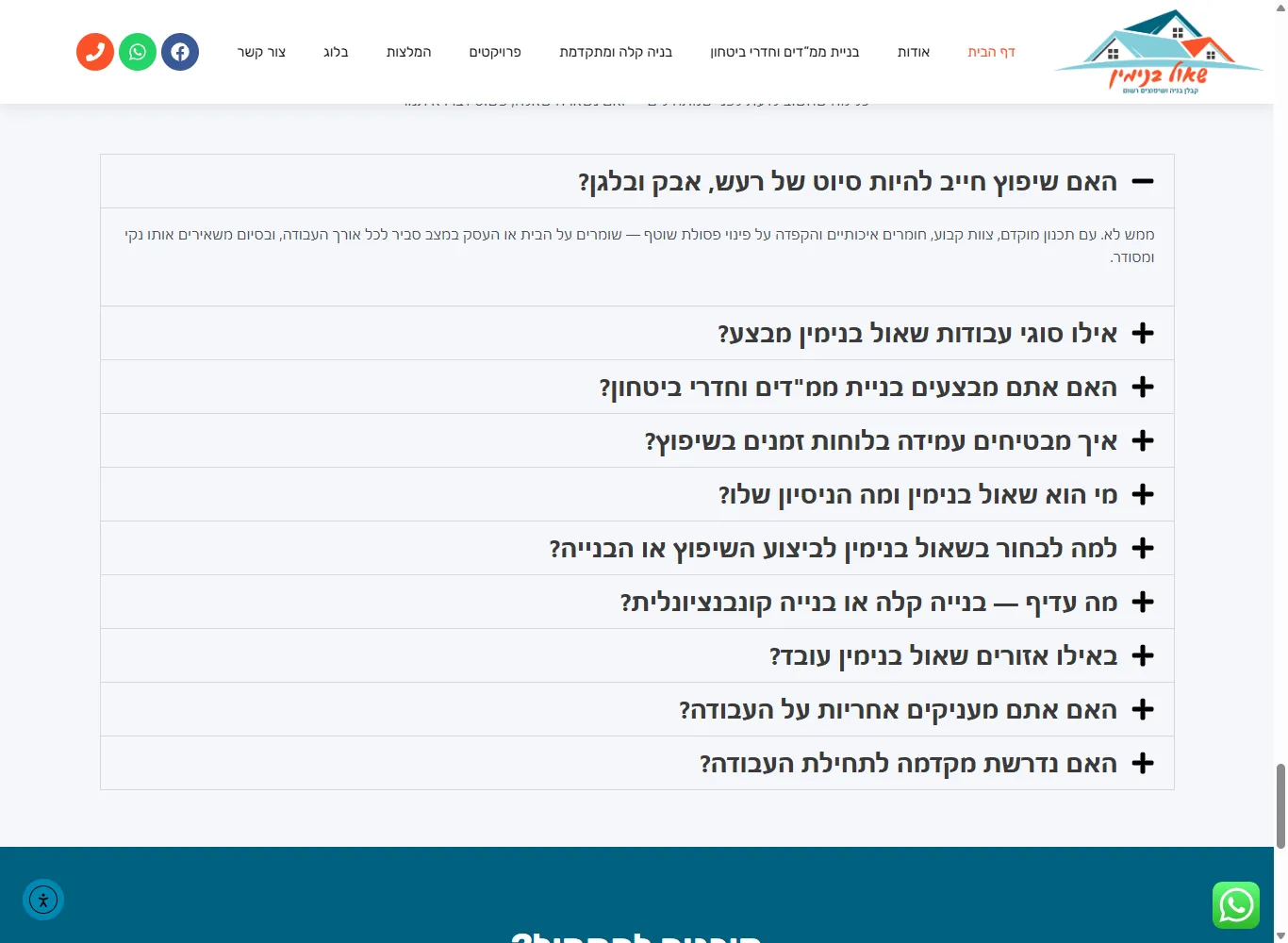Click the answer text starting ממש לא
This screenshot has width=1288, height=943.
tap(639, 245)
